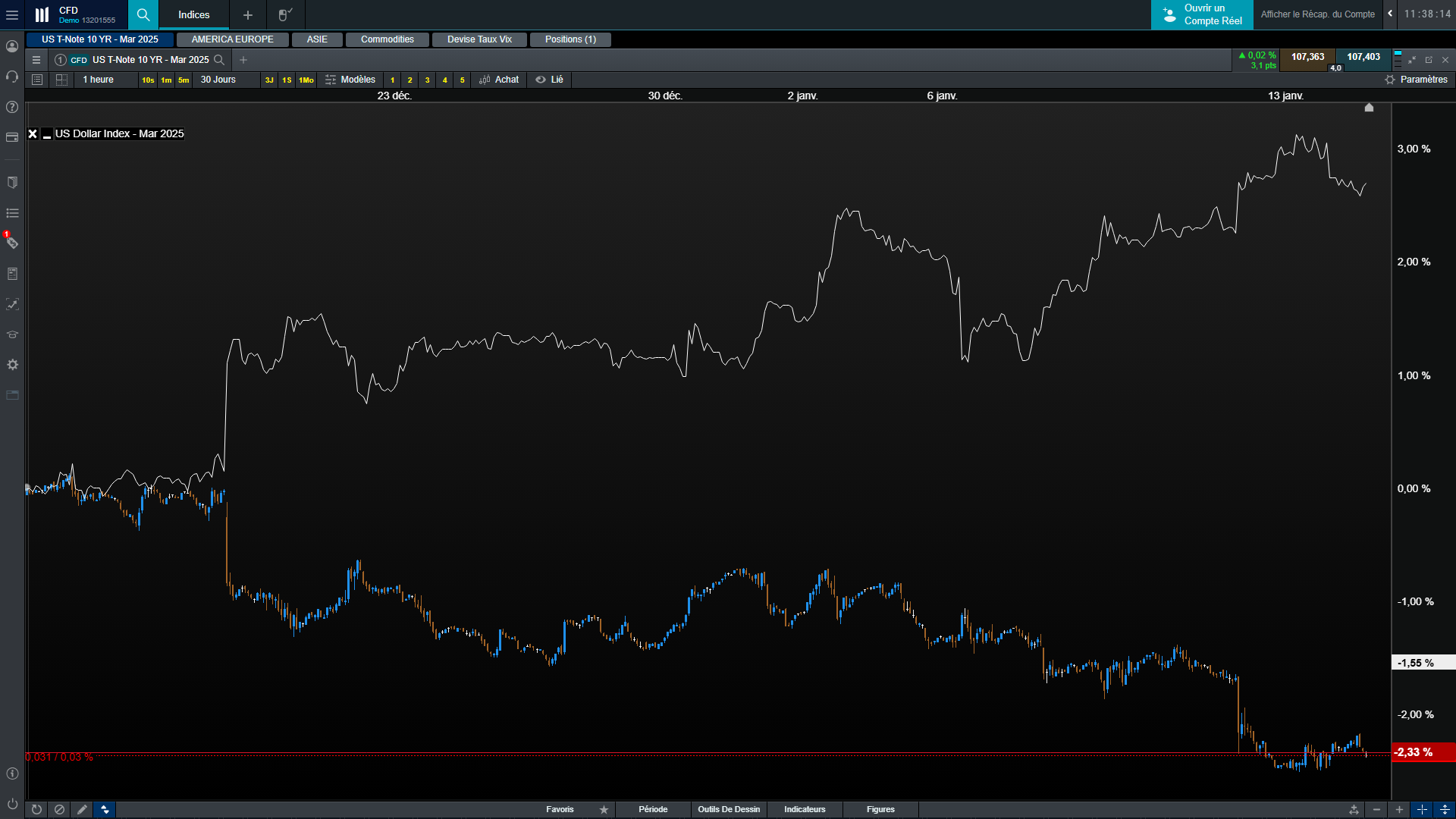Open the settings gear in left sidebar
Viewport: 1456px width, 819px height.
point(12,365)
